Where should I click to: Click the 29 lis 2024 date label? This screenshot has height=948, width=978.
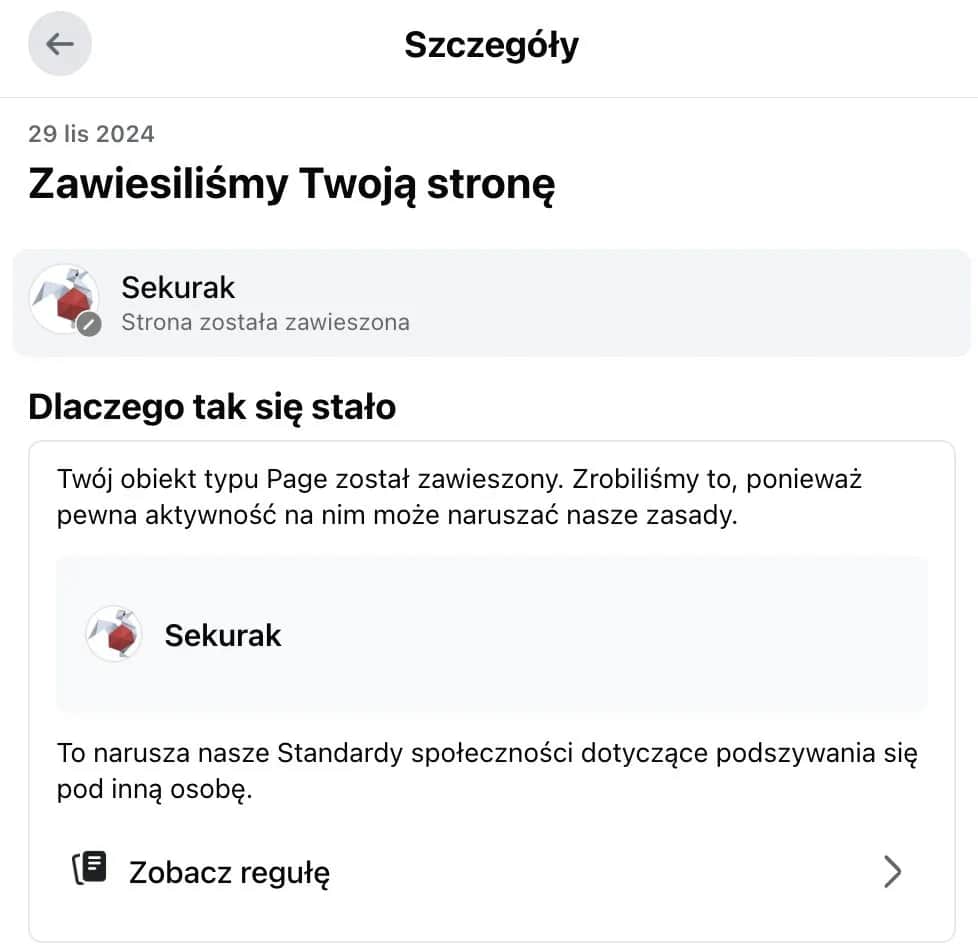pos(91,133)
